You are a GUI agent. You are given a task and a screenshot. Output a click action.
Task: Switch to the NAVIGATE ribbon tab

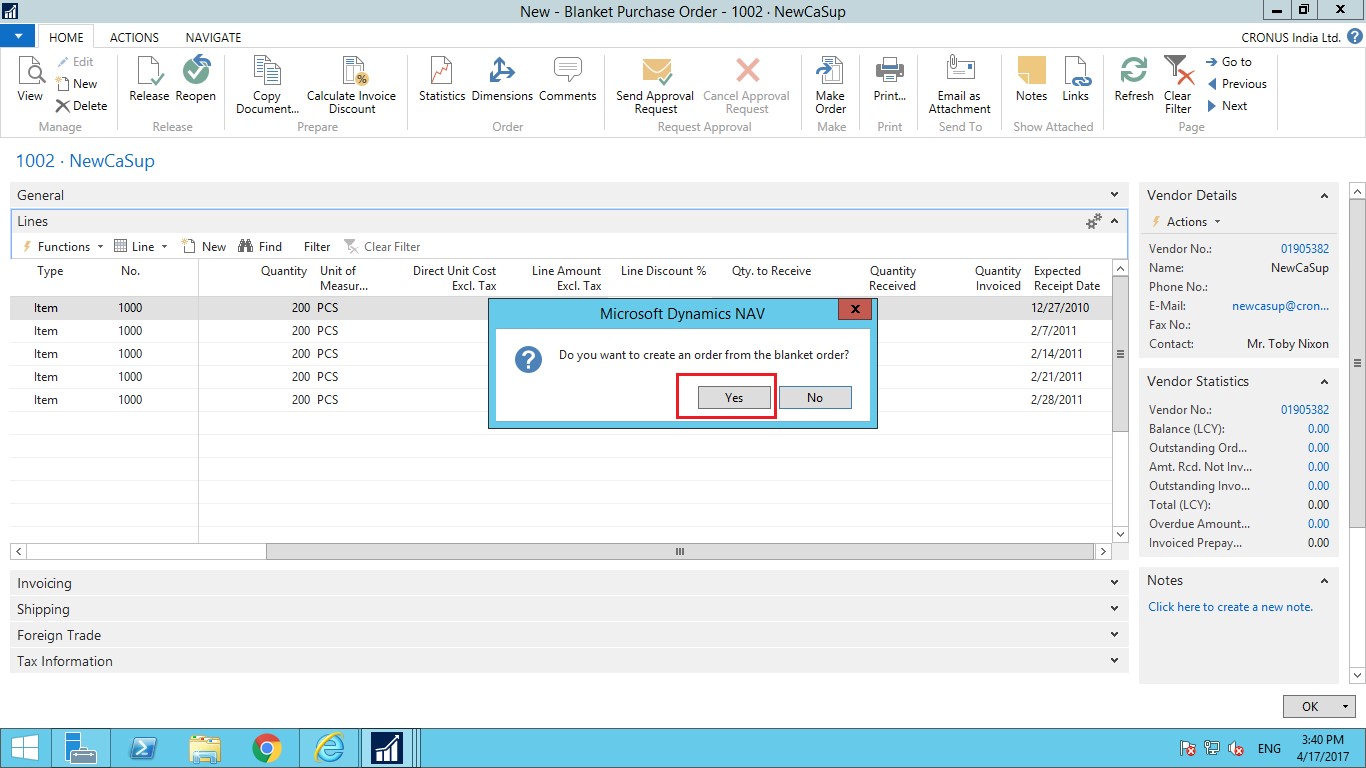point(213,37)
